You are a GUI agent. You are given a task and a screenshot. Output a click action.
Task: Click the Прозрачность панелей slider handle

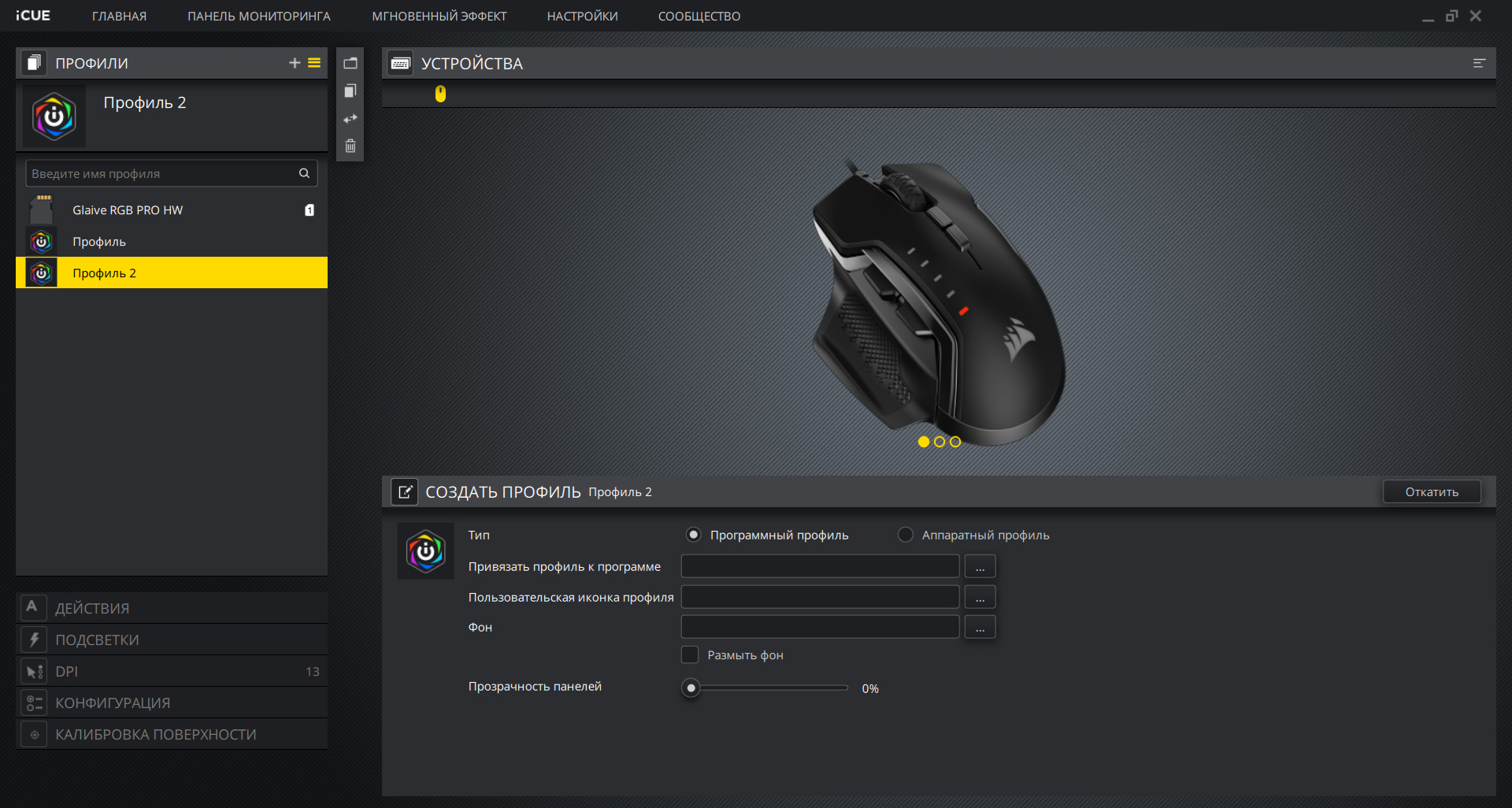691,688
